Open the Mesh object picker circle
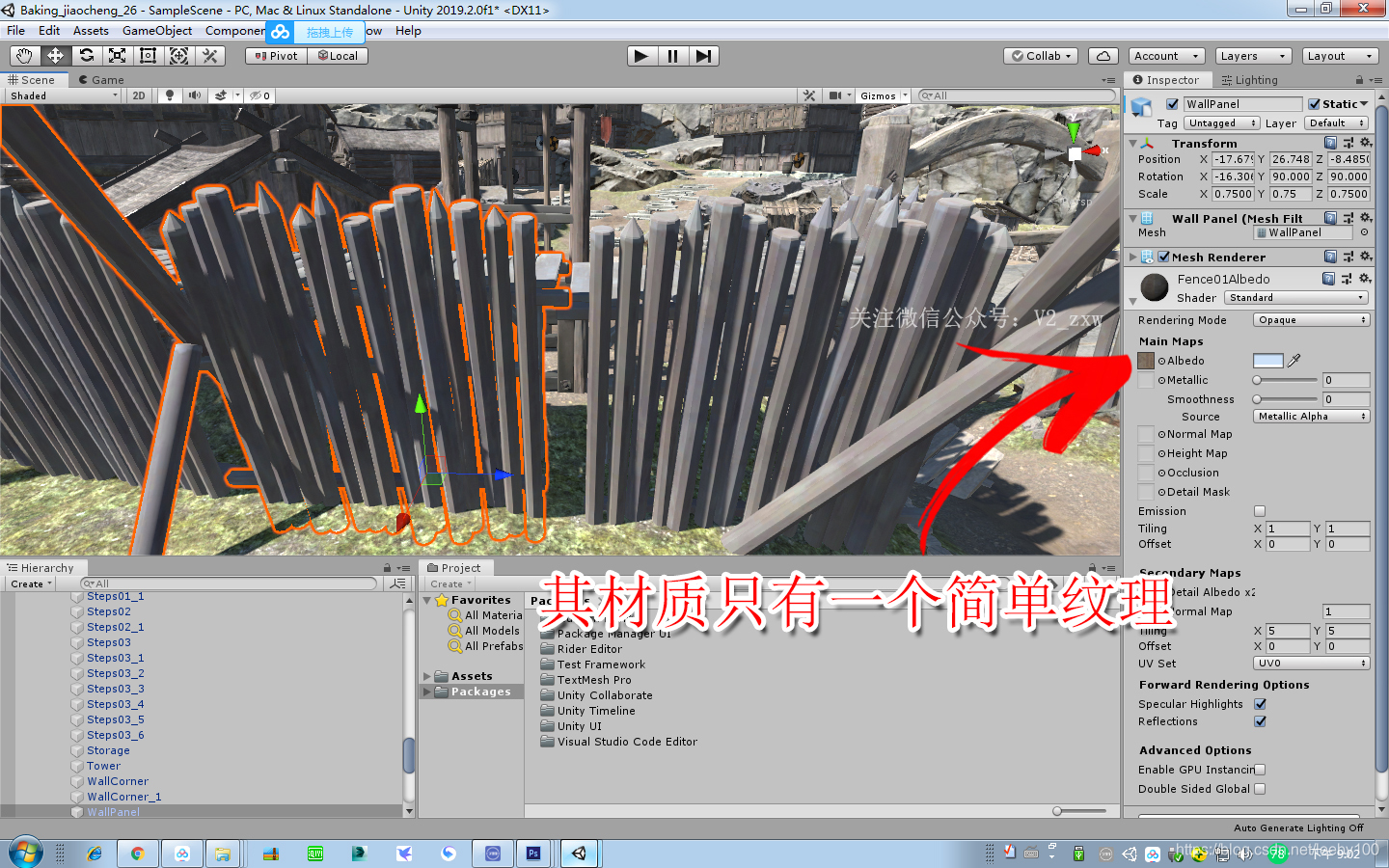Viewport: 1389px width, 868px height. coord(1364,232)
